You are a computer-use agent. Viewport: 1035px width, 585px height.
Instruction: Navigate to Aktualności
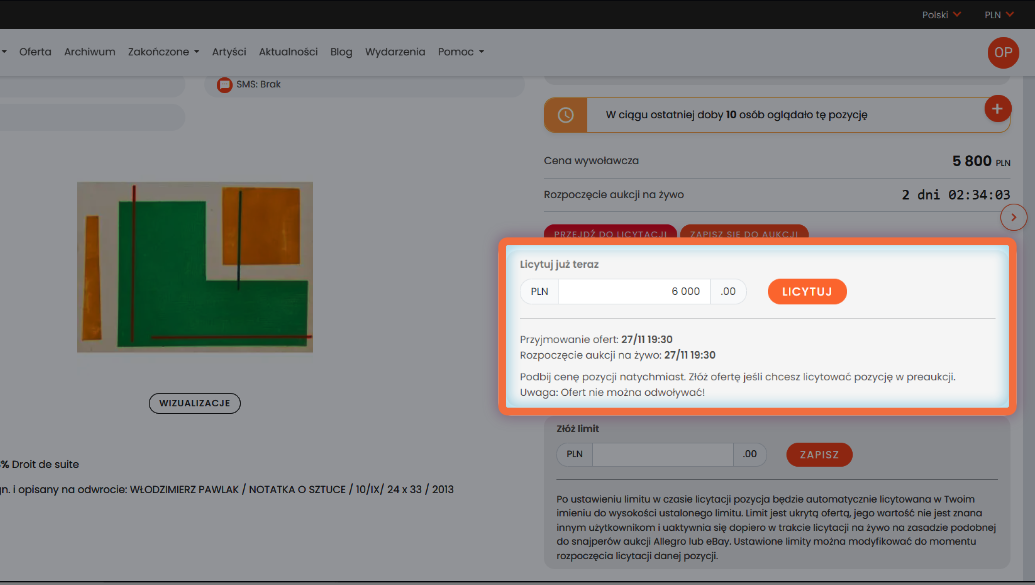point(288,52)
